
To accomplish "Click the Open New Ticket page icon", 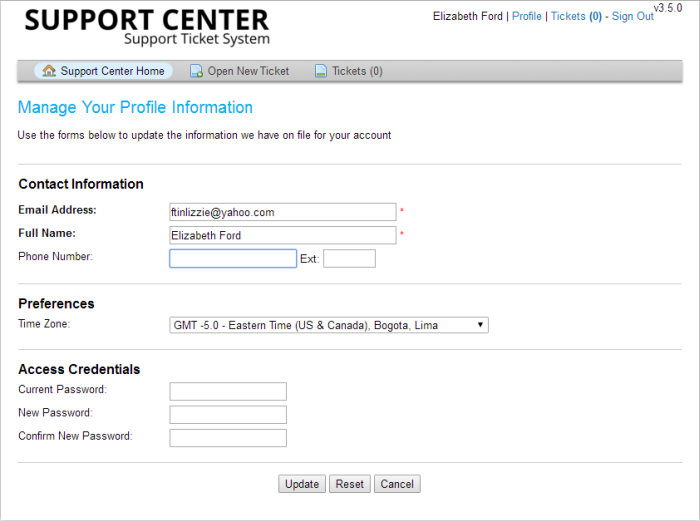I will pos(196,71).
